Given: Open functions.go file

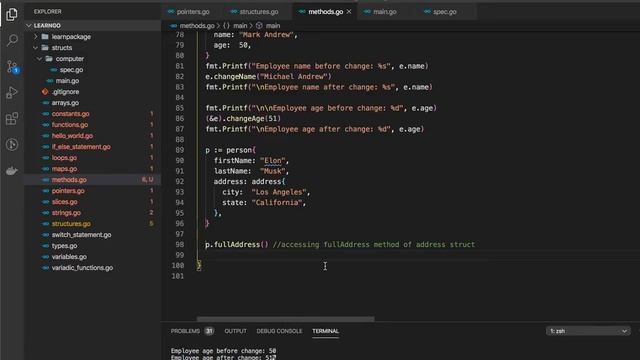Looking at the screenshot, I should (70, 125).
